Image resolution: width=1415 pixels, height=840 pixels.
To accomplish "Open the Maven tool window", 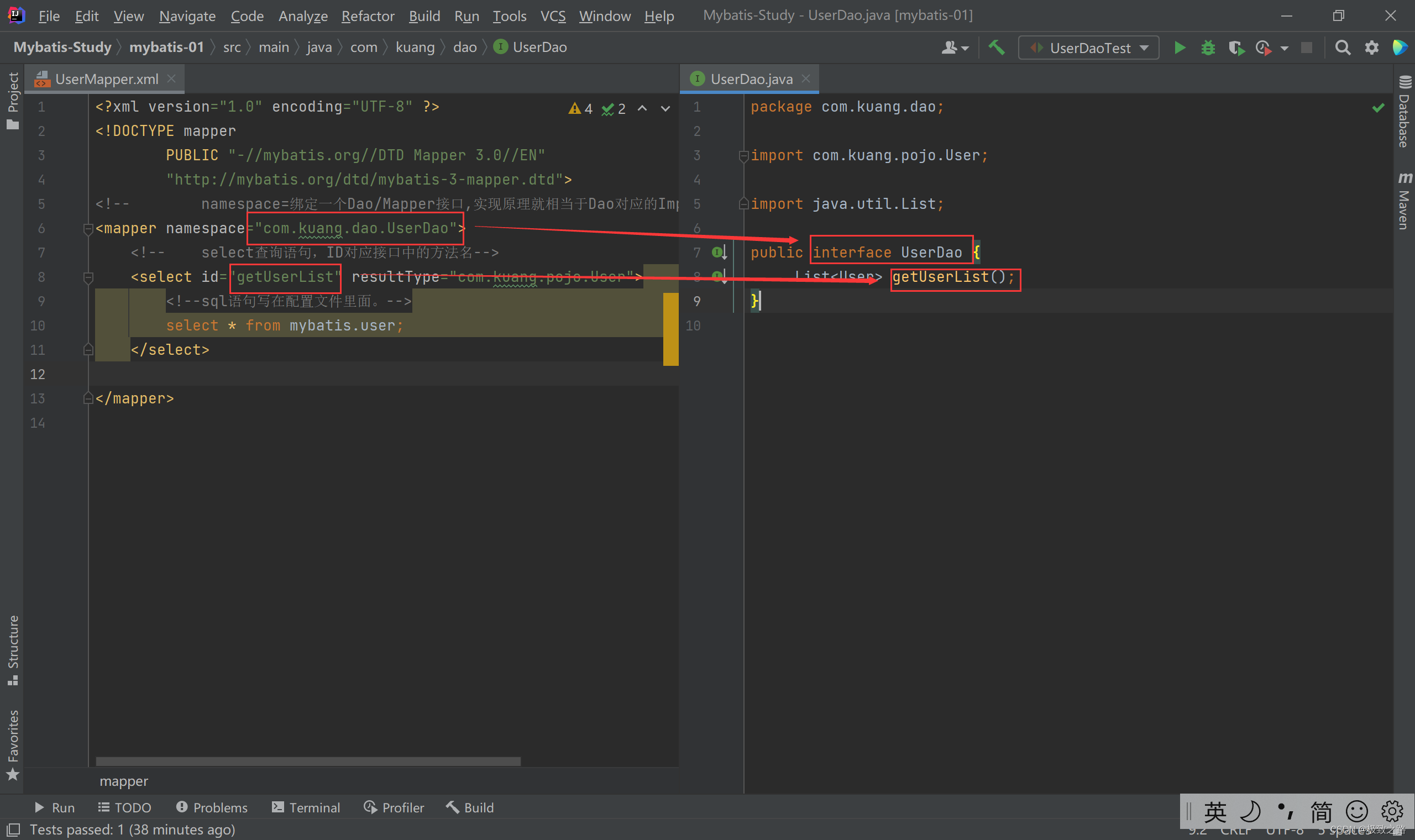I will coord(1404,201).
